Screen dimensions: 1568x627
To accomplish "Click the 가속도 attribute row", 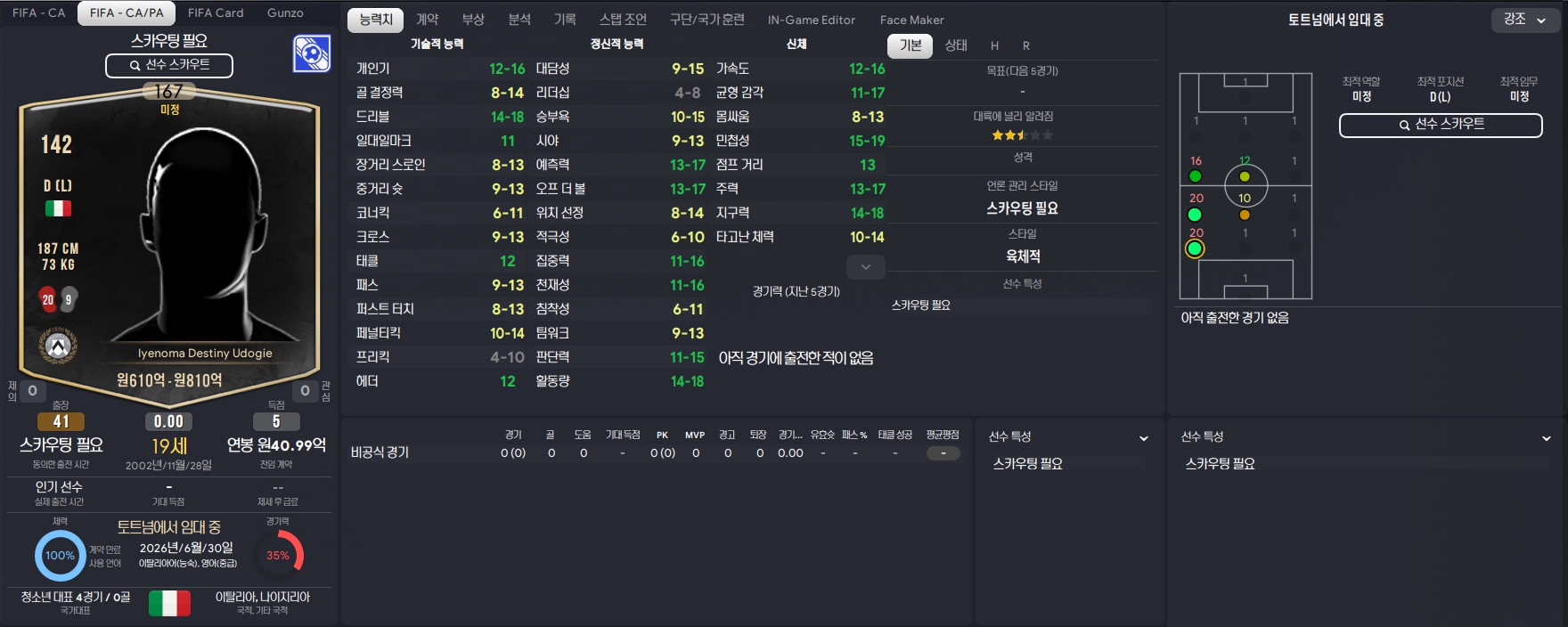I will (799, 69).
